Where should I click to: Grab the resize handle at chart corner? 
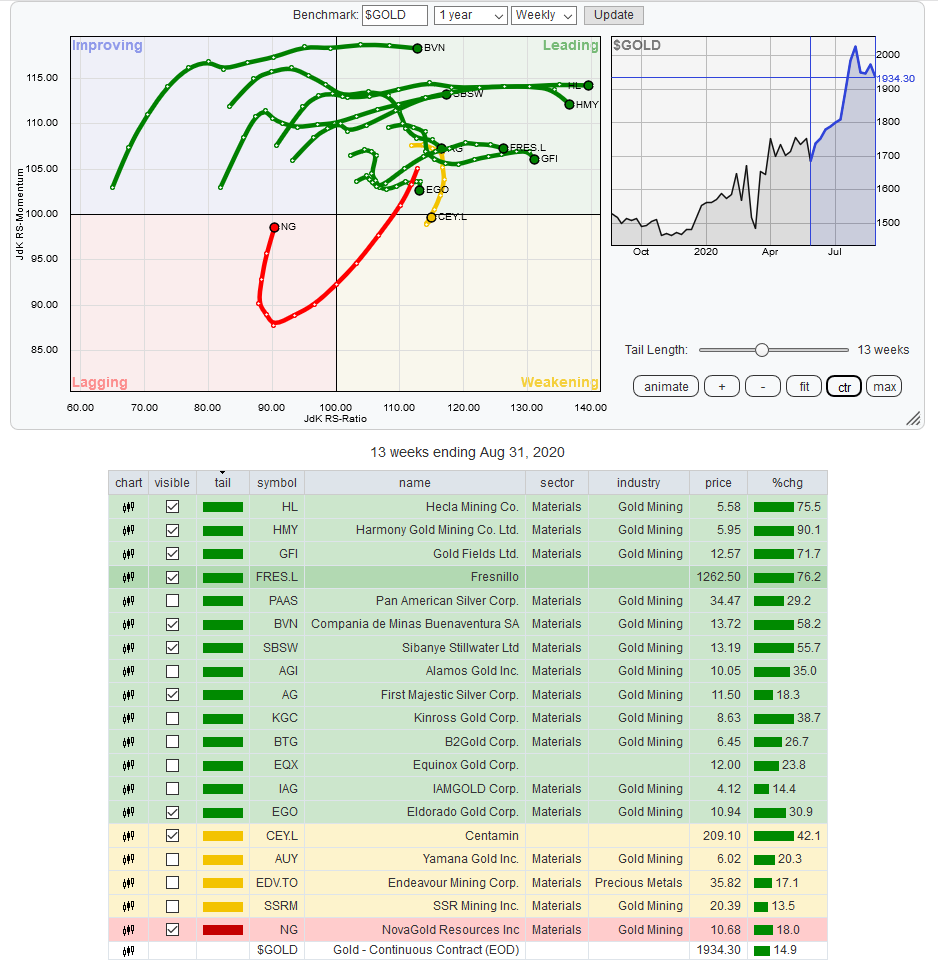pos(913,418)
